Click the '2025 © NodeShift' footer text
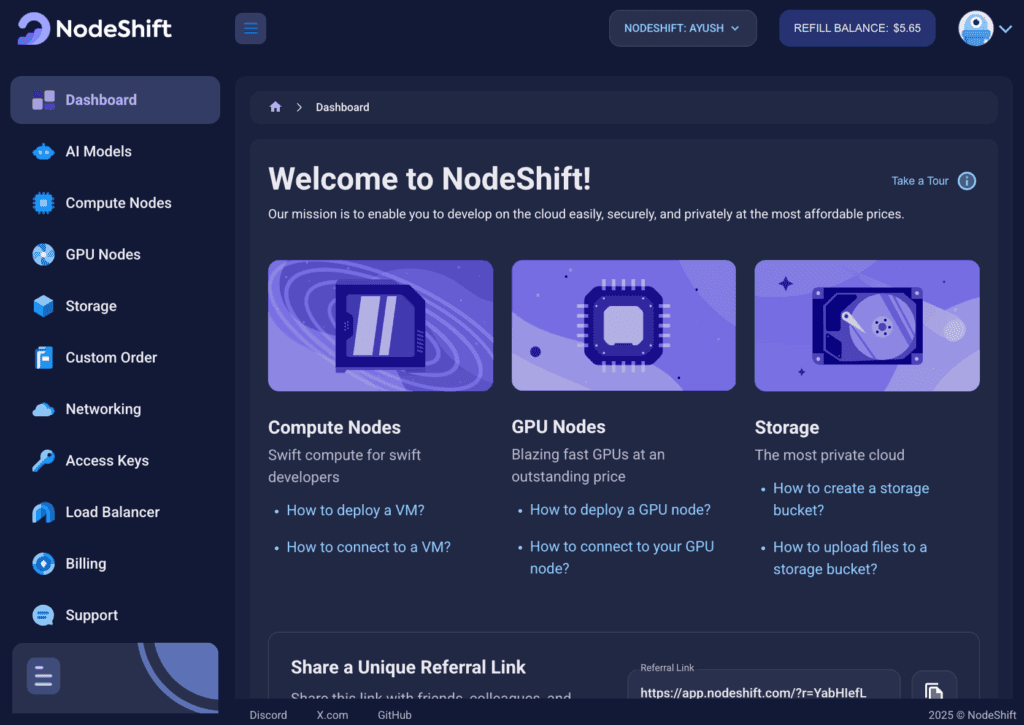 click(x=972, y=715)
